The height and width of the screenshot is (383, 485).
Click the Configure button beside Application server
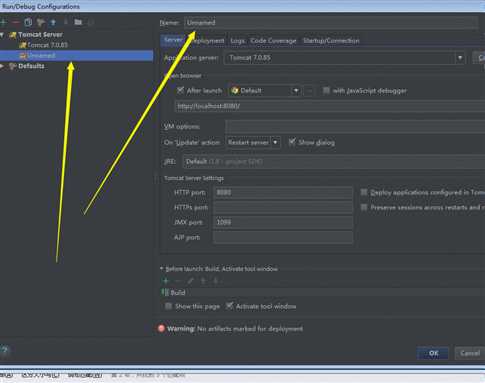[x=479, y=58]
